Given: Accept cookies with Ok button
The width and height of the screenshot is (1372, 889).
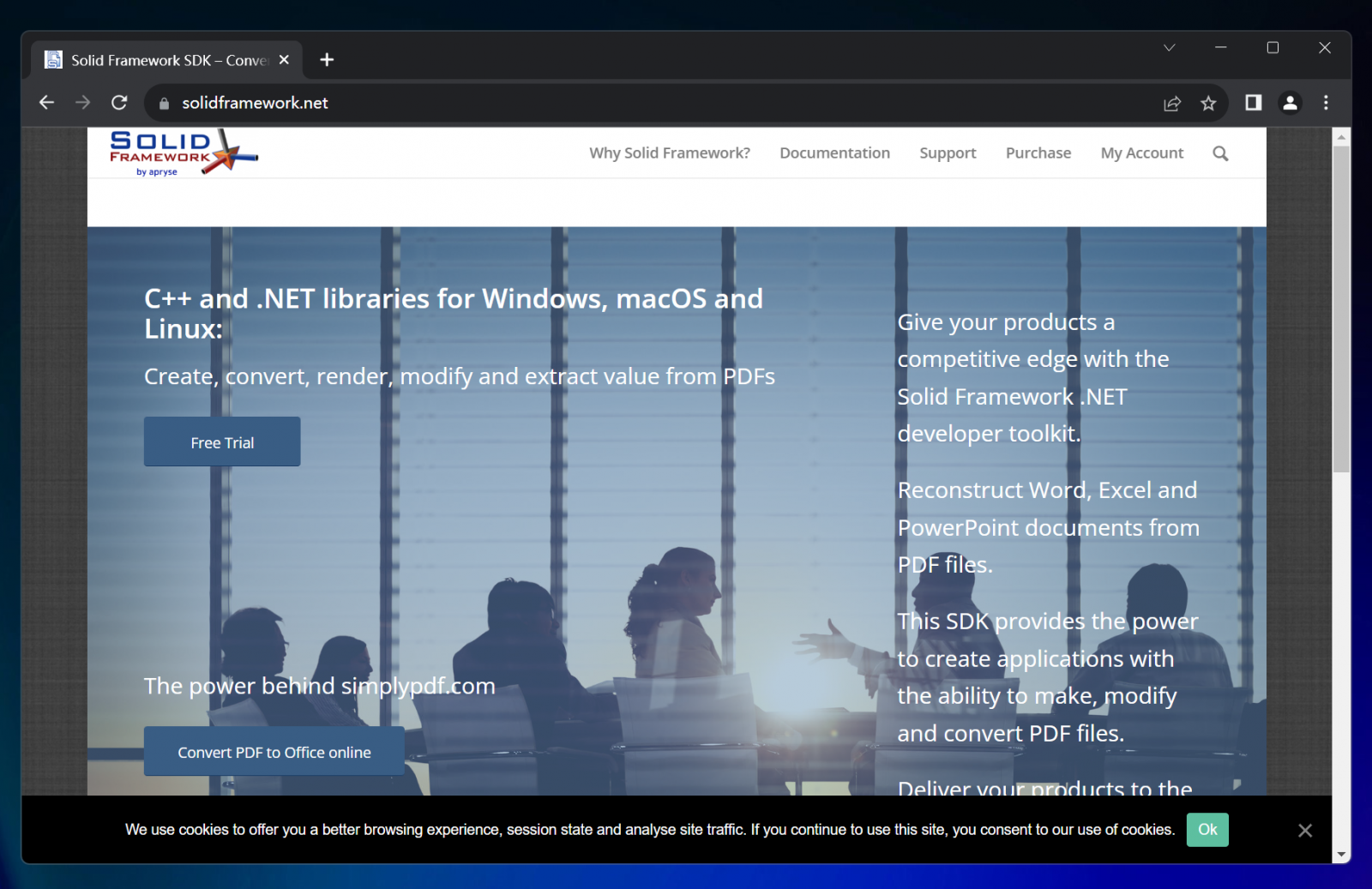Looking at the screenshot, I should coord(1207,830).
